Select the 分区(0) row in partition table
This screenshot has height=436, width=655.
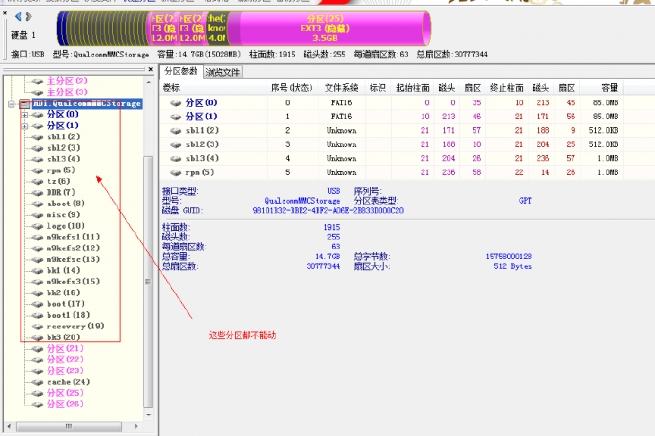click(x=391, y=103)
